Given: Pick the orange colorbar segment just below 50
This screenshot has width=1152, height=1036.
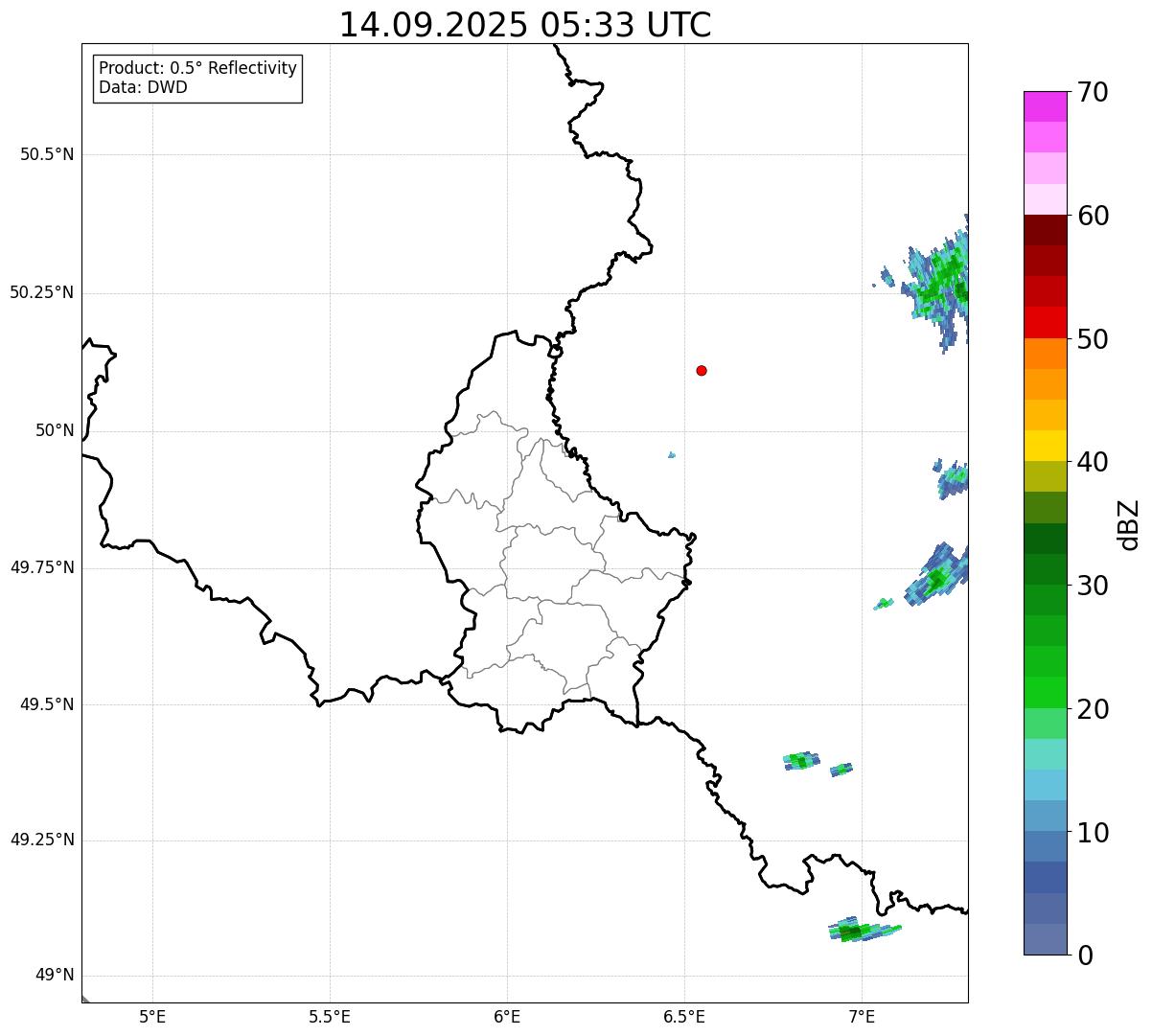Looking at the screenshot, I should (x=1045, y=354).
